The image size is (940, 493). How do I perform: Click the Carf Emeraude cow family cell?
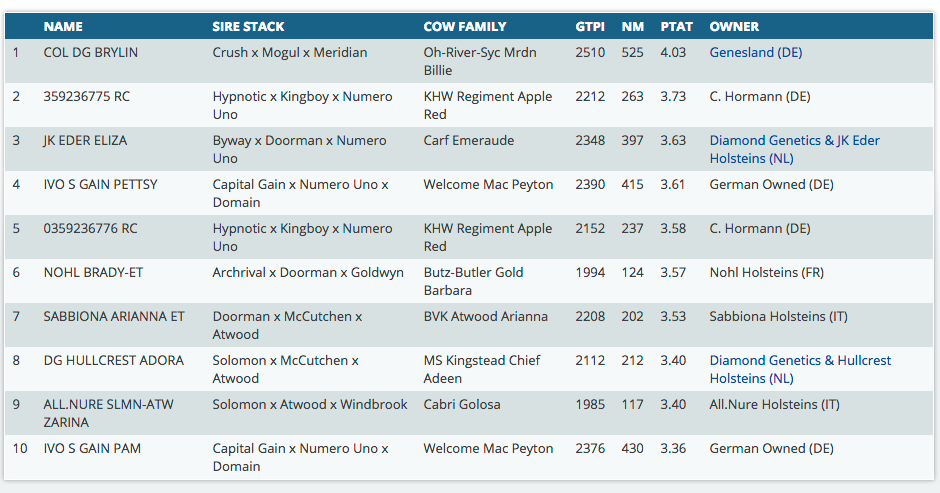pos(468,141)
